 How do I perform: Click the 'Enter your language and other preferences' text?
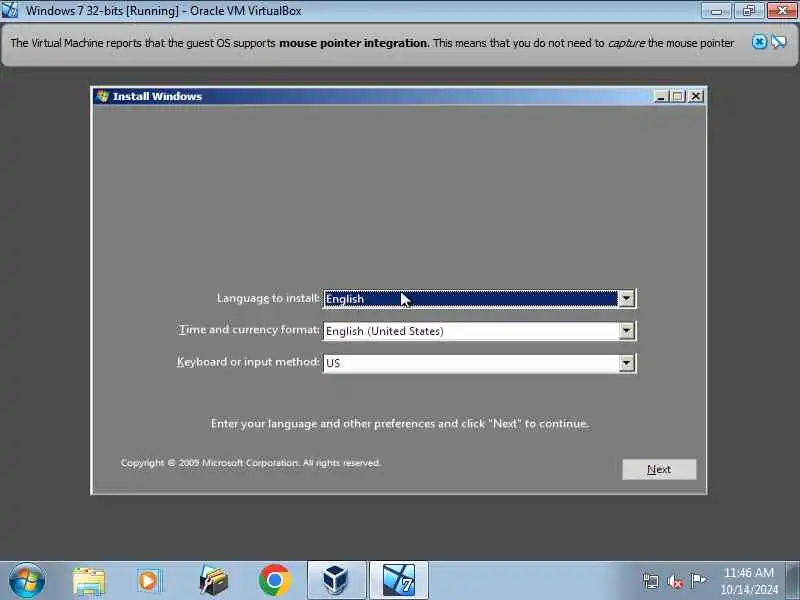[400, 423]
